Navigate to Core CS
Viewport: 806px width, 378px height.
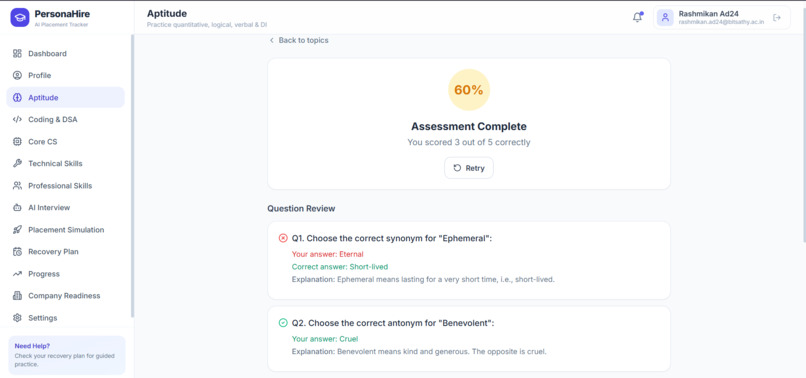pos(65,141)
